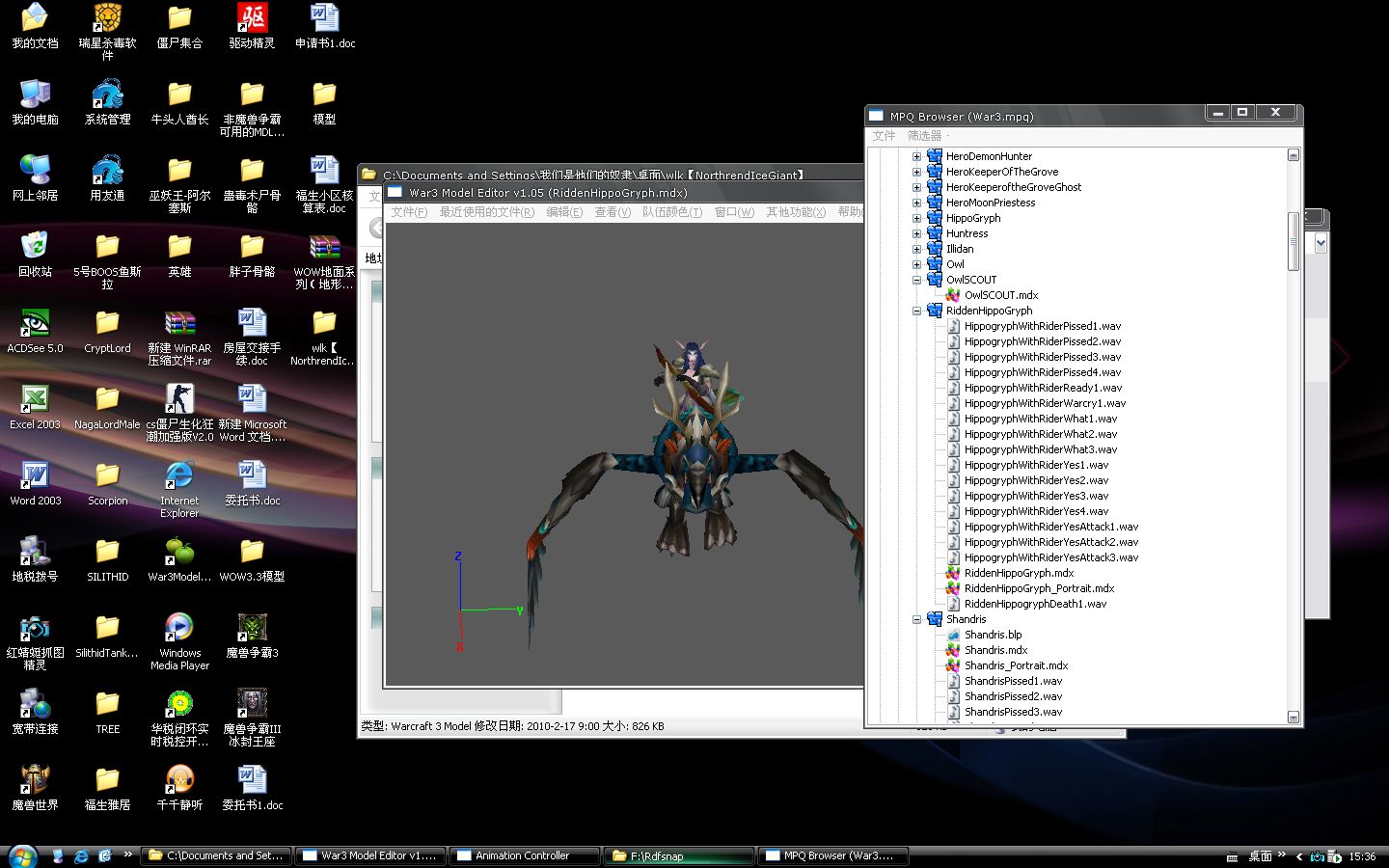Select the RiddenHippoGryph.mdx model file icon
The width and height of the screenshot is (1389, 868).
pyautogui.click(x=953, y=573)
